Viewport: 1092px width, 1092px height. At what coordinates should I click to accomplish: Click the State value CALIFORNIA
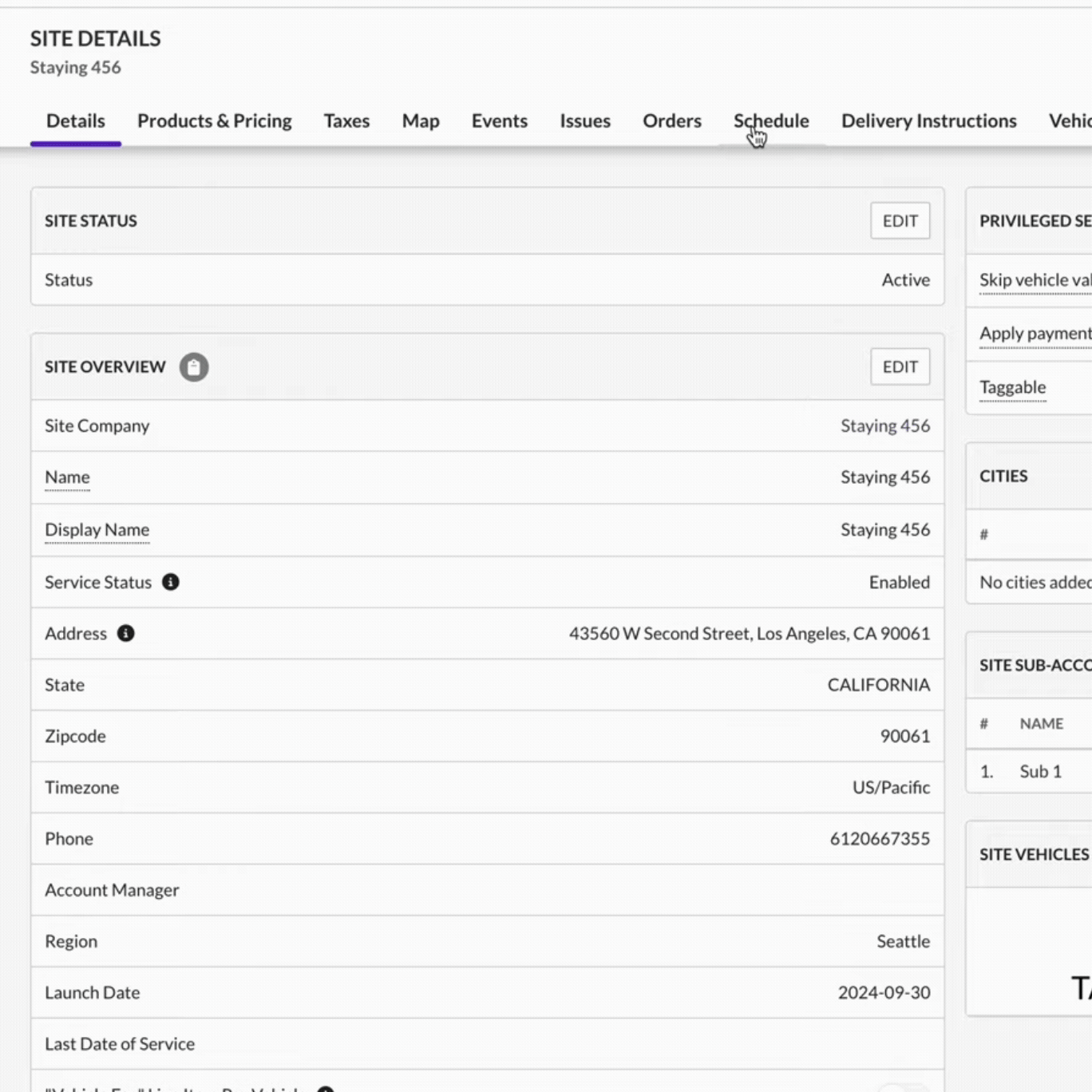pos(879,685)
